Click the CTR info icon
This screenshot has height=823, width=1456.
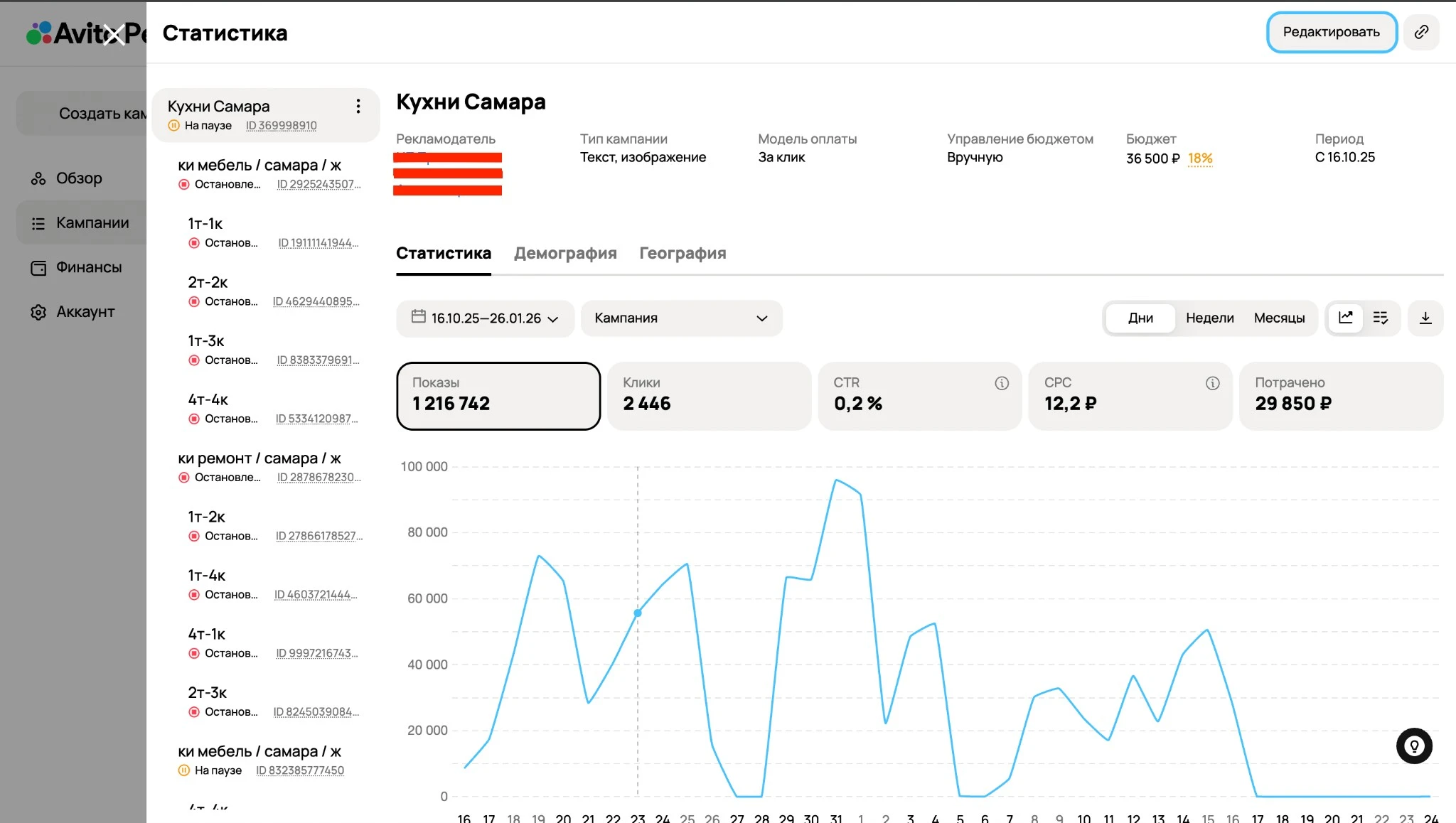[x=1002, y=383]
